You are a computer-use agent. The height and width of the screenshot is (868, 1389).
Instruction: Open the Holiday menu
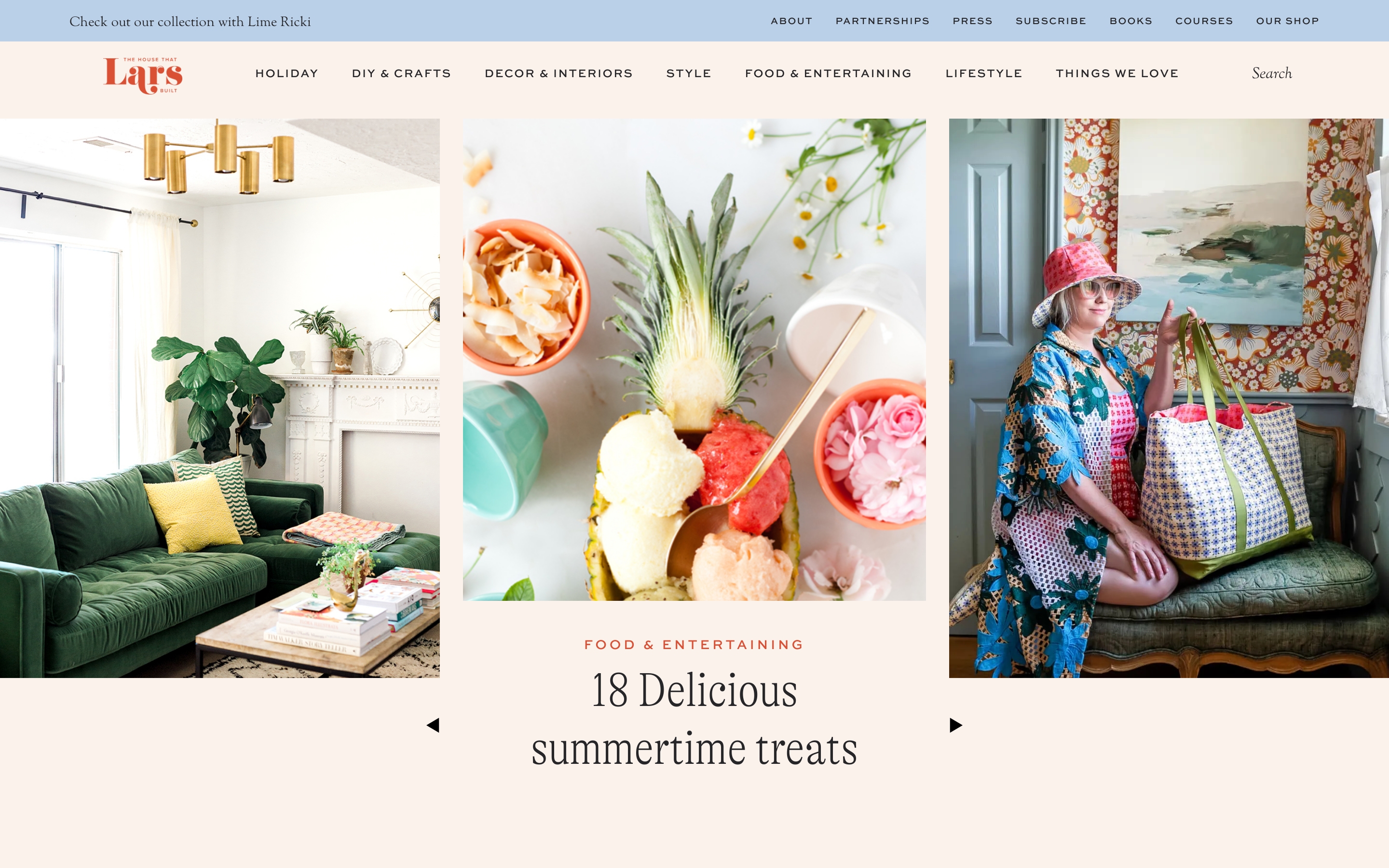point(286,73)
